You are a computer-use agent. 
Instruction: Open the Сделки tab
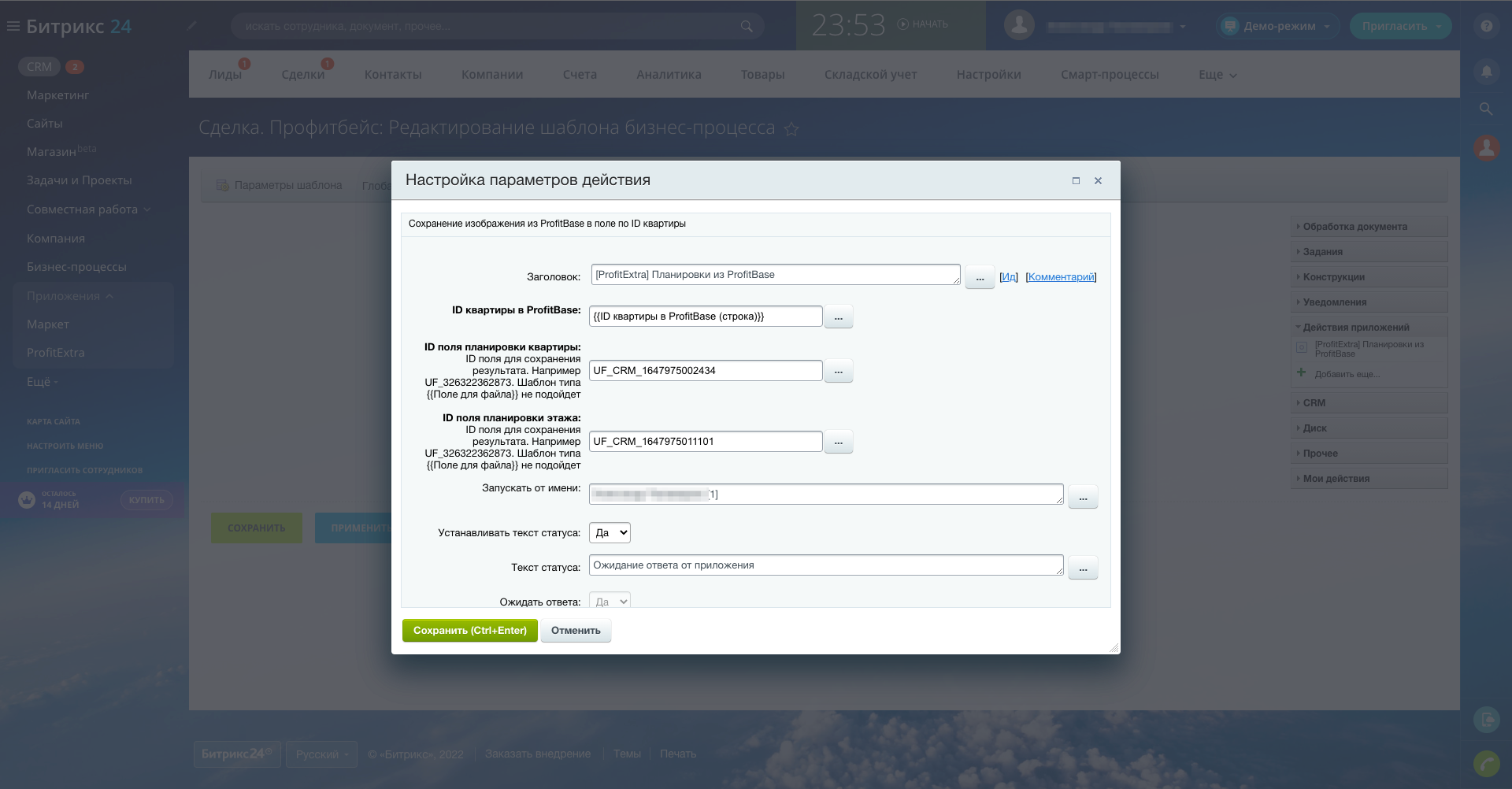coord(303,75)
